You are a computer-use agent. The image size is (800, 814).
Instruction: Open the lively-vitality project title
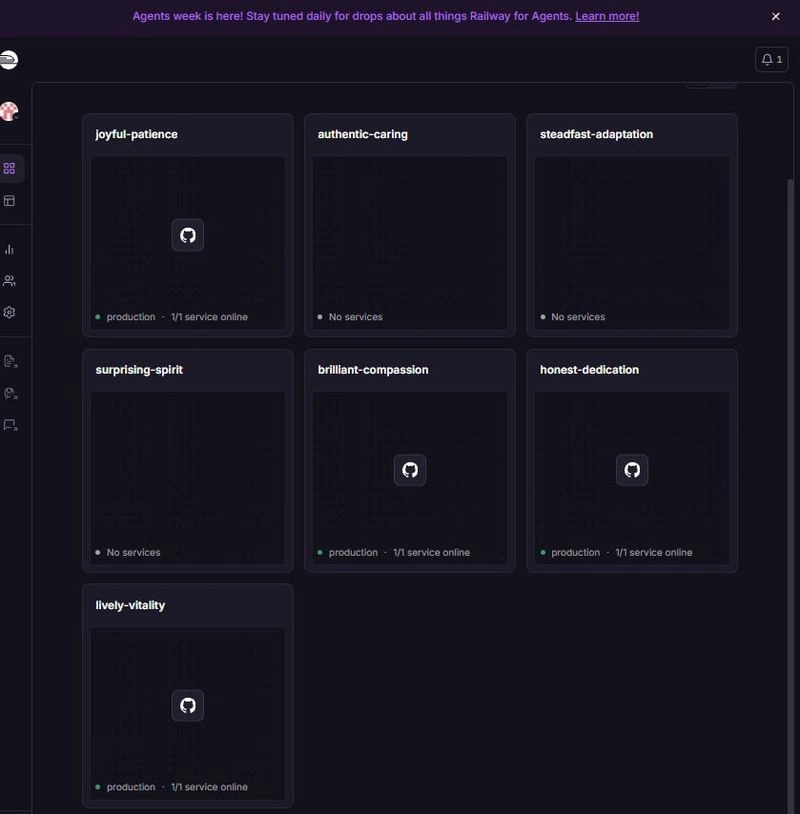point(130,606)
